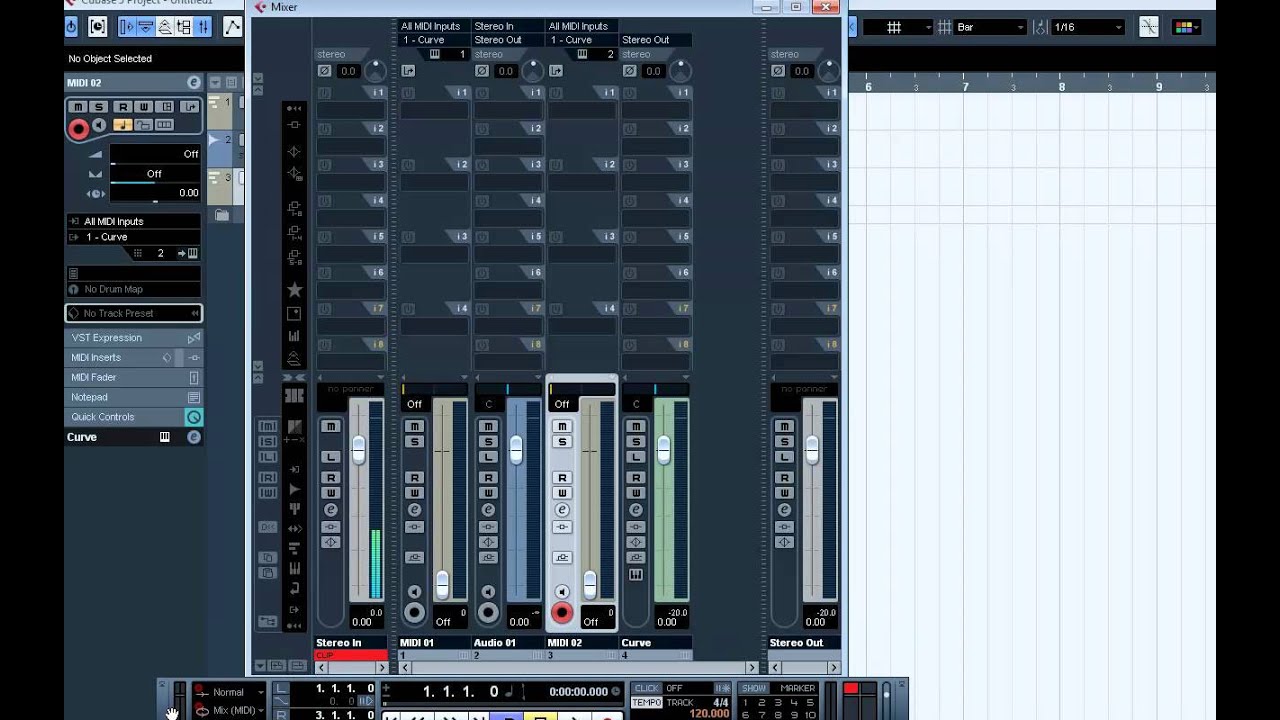The width and height of the screenshot is (1280, 720).
Task: Open the No Drum Map dropdown
Action: coord(134,289)
